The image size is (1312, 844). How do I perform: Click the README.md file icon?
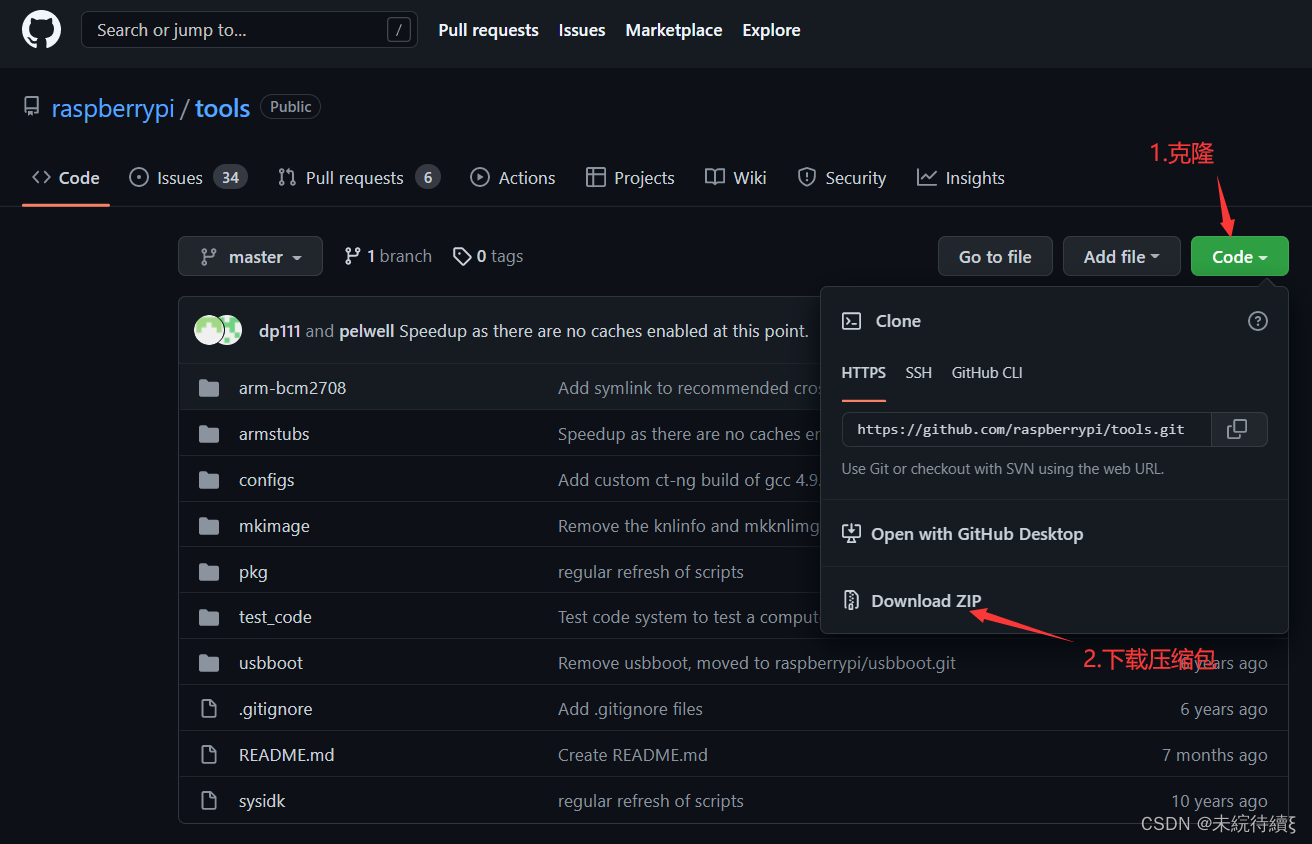coord(209,755)
